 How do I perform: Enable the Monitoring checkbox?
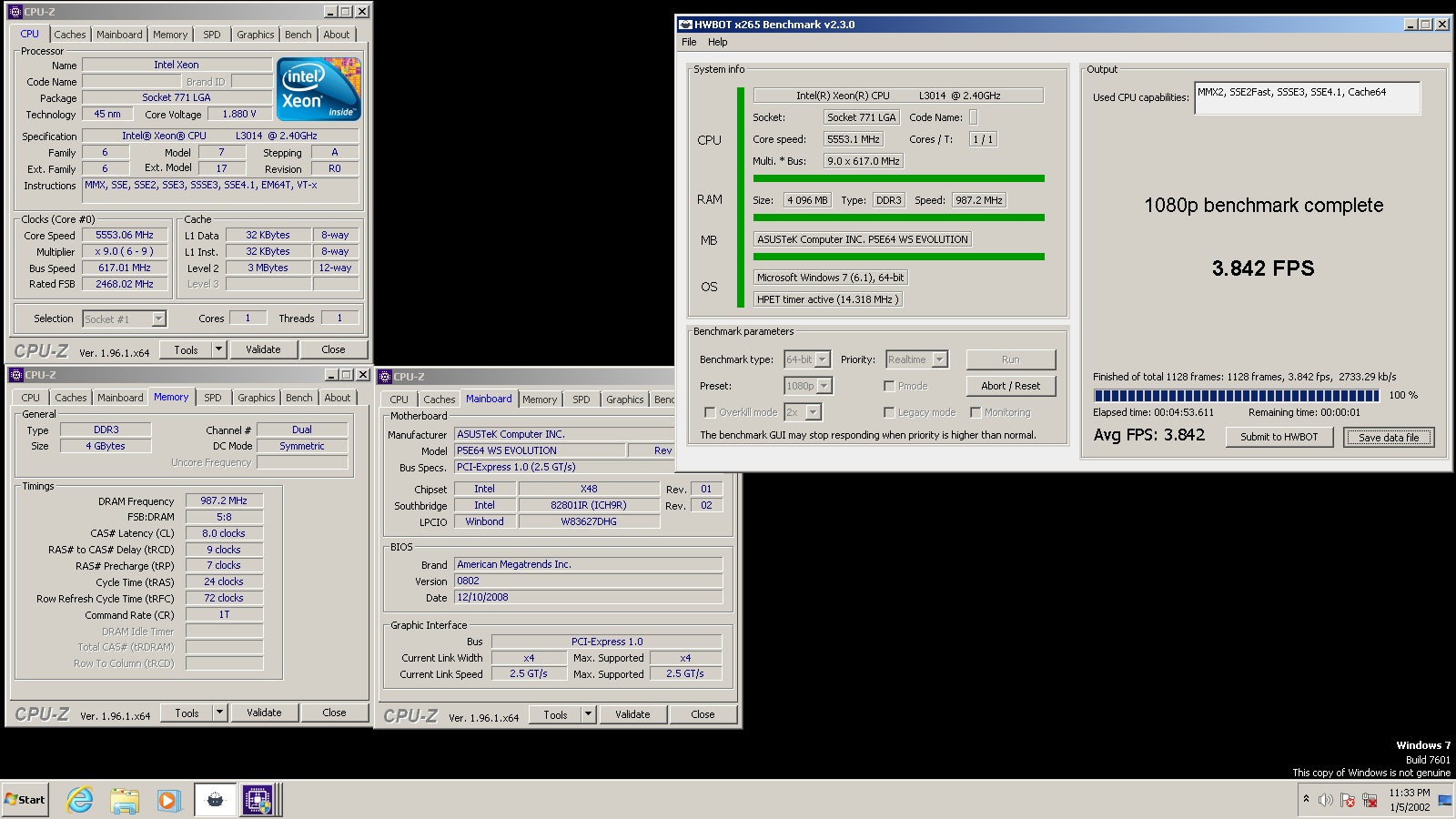click(x=976, y=412)
